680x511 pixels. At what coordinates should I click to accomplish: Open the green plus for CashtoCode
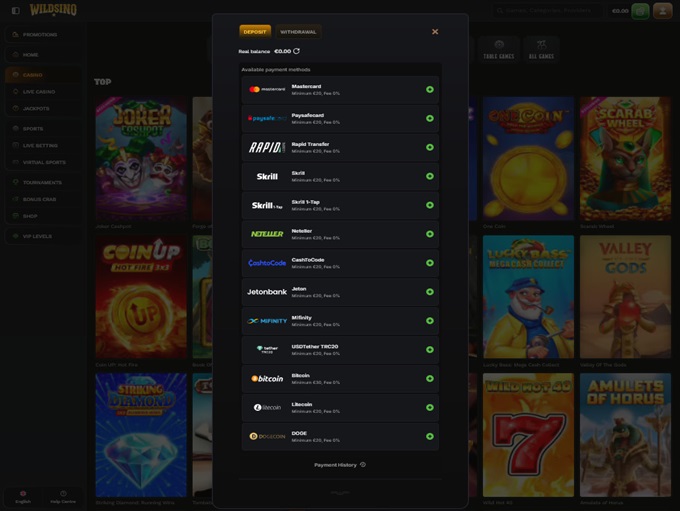coord(430,263)
